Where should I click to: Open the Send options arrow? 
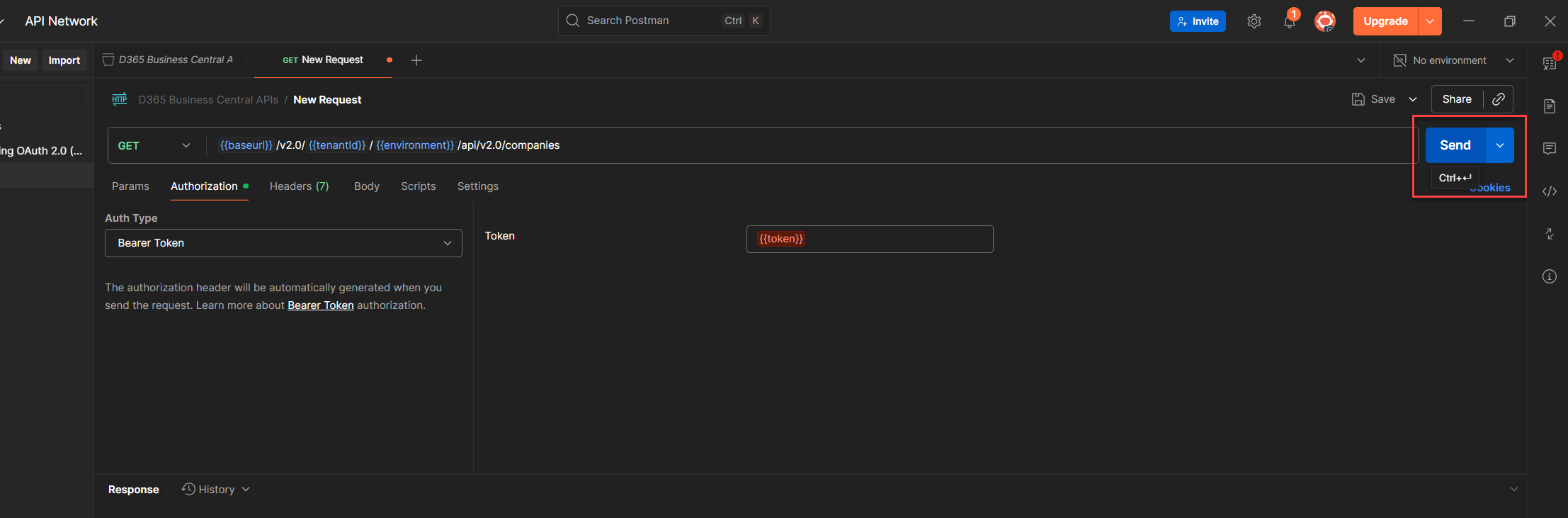tap(1500, 145)
